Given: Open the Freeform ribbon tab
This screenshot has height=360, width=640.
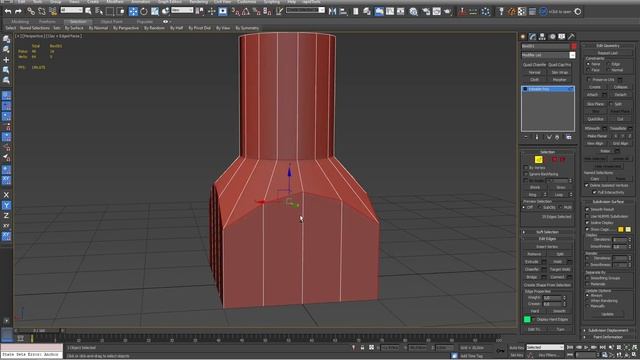Looking at the screenshot, I should tap(47, 22).
